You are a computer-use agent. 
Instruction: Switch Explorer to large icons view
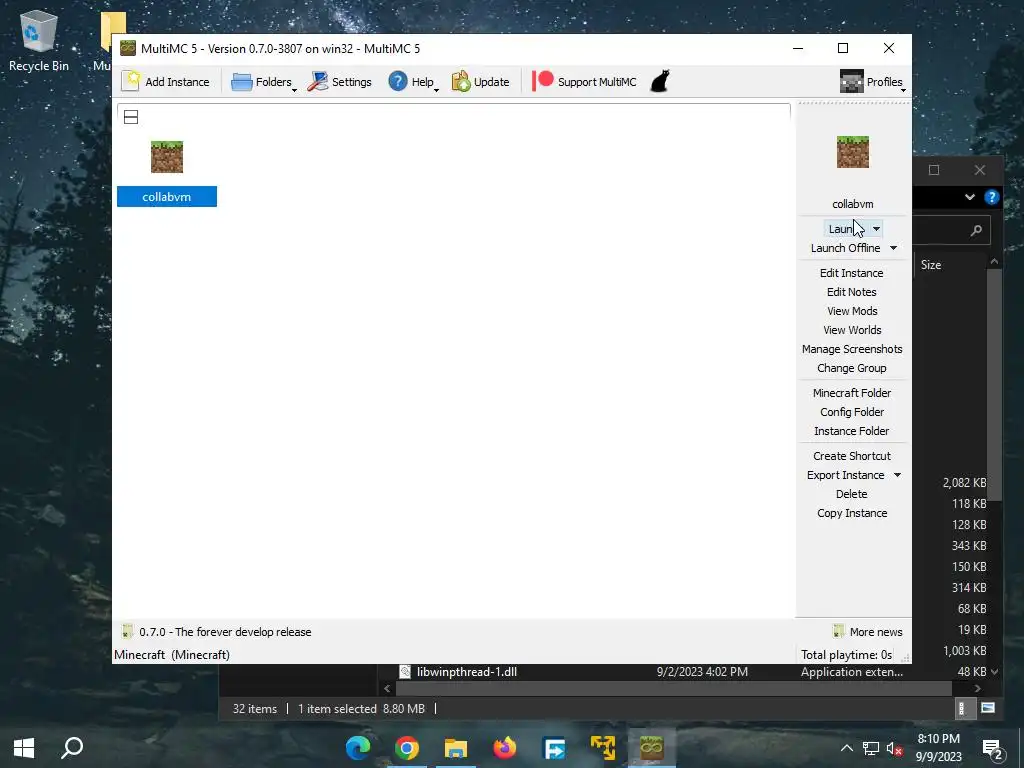[x=988, y=708]
